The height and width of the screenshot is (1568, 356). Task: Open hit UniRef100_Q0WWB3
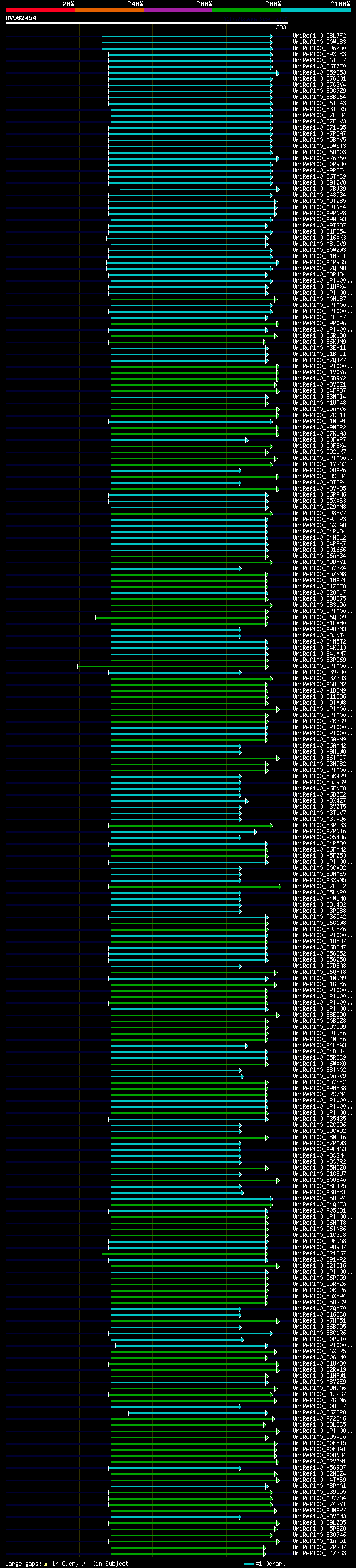pos(319,42)
